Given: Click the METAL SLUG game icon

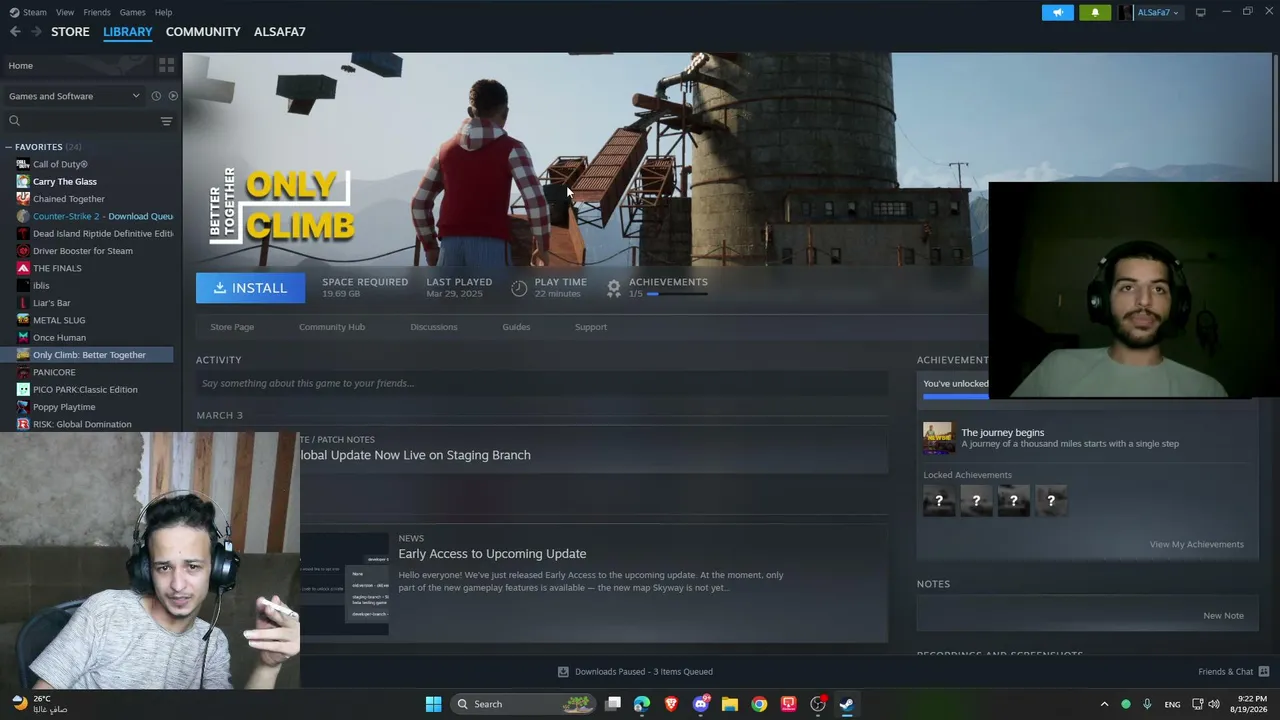Looking at the screenshot, I should 23,320.
